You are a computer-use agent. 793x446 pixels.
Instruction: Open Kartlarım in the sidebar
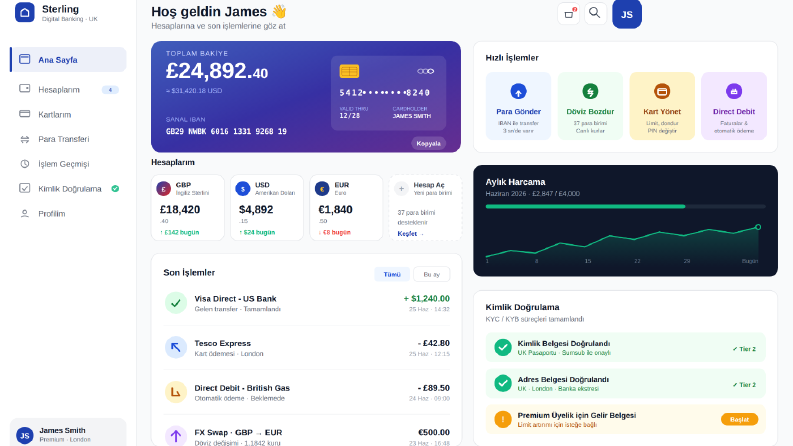(x=68, y=114)
